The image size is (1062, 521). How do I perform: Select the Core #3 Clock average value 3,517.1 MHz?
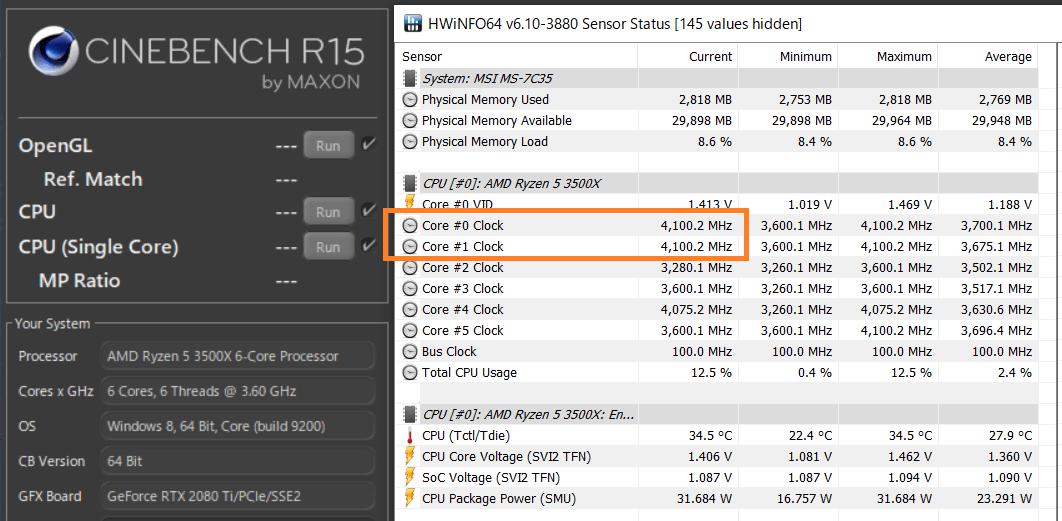[x=996, y=289]
